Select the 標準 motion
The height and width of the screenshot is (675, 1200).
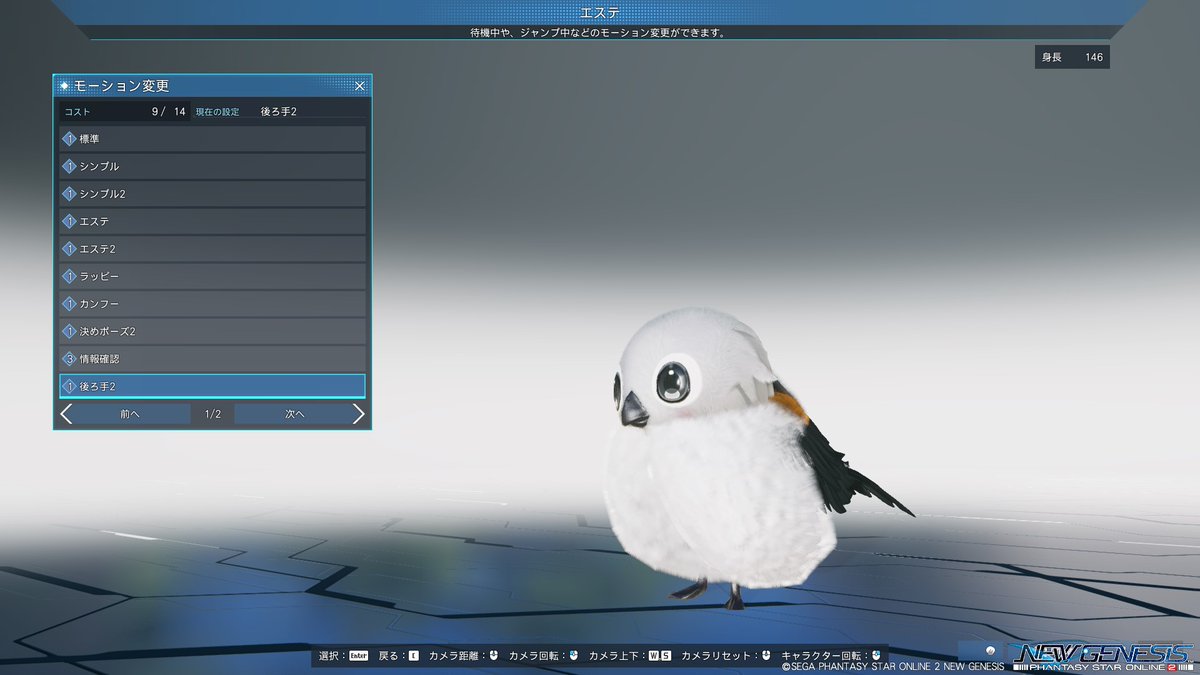click(212, 138)
